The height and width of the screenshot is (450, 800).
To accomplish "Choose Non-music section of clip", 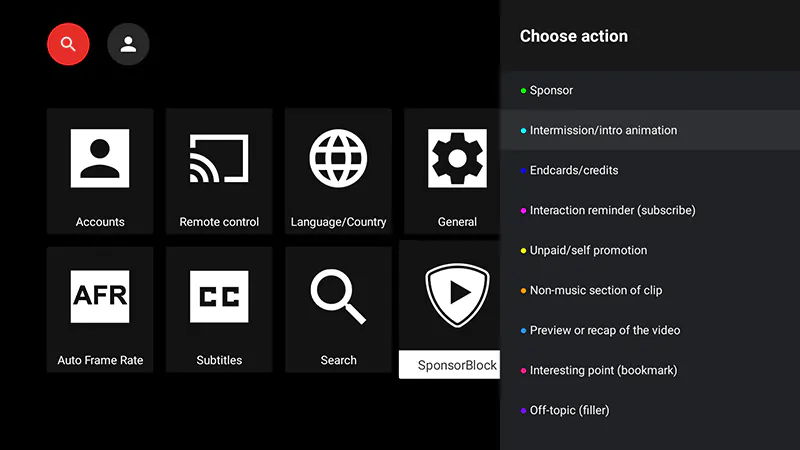I will (650, 290).
